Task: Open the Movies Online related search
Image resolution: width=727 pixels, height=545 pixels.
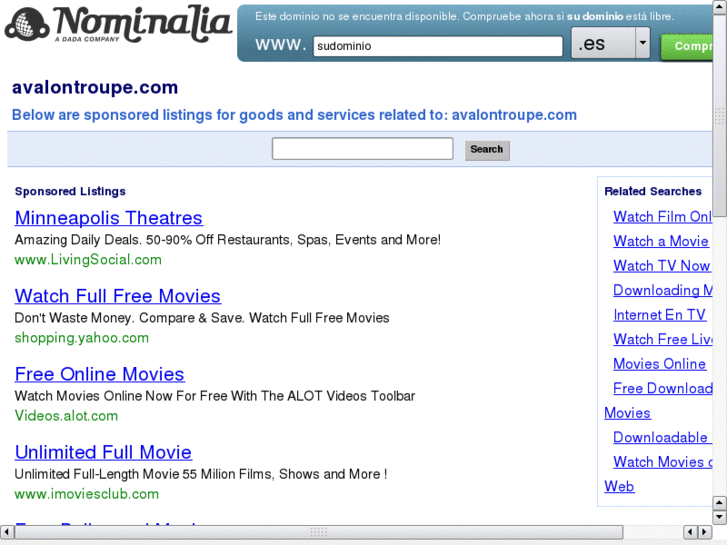Action: click(x=659, y=364)
